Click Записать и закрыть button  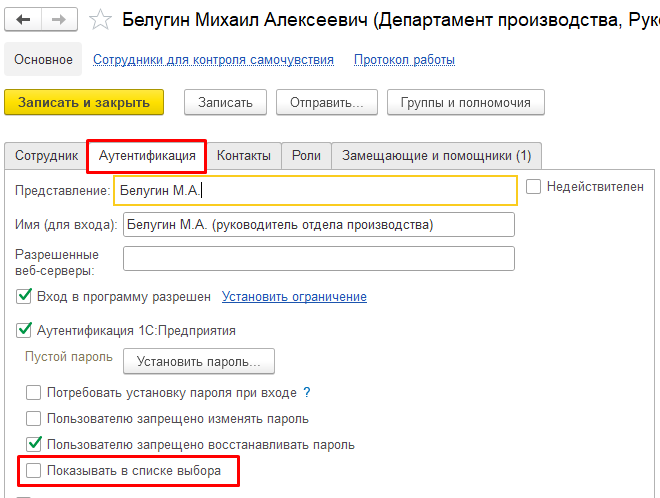click(84, 102)
